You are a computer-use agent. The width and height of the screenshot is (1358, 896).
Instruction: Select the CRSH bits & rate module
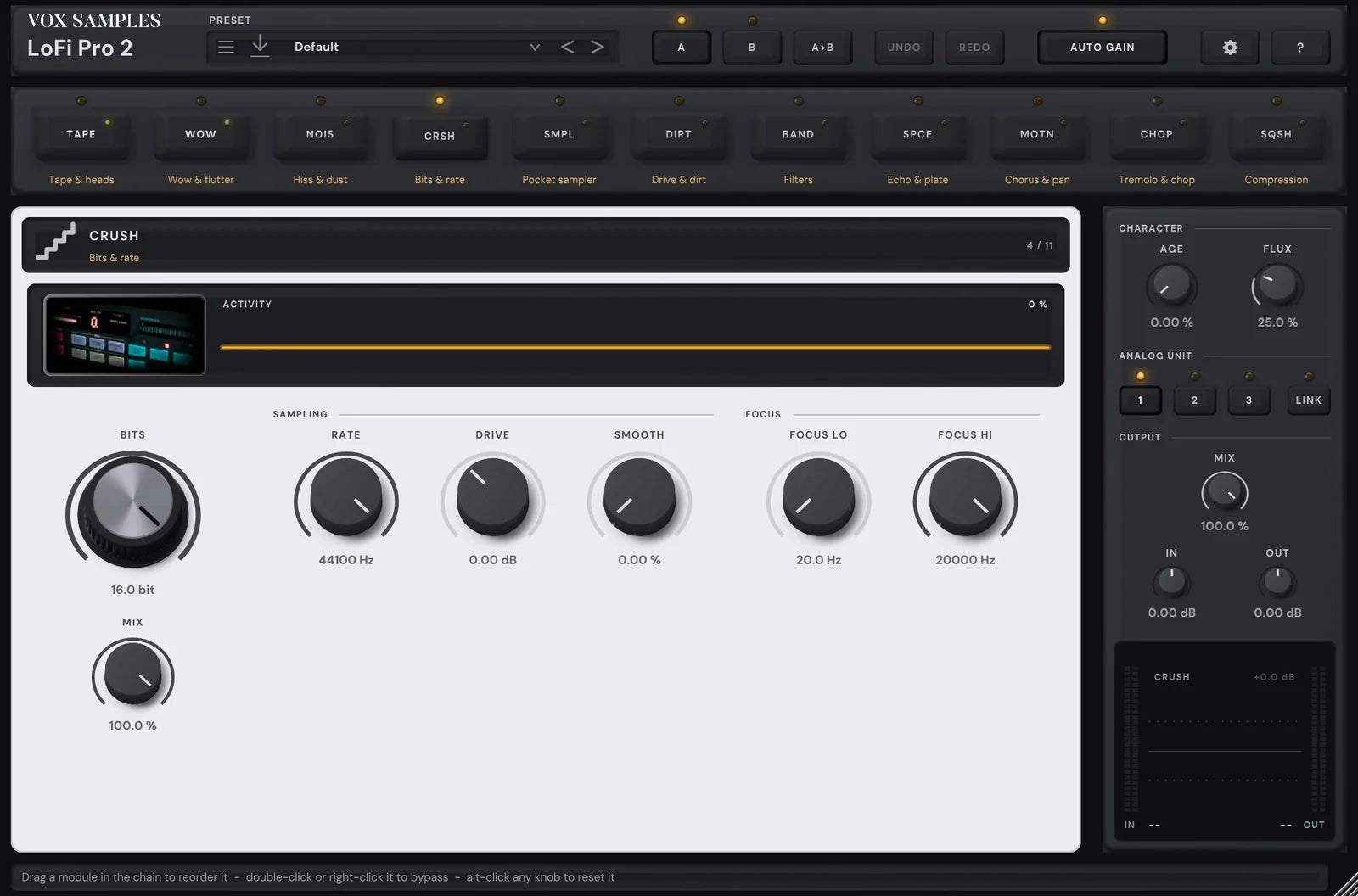pyautogui.click(x=440, y=136)
